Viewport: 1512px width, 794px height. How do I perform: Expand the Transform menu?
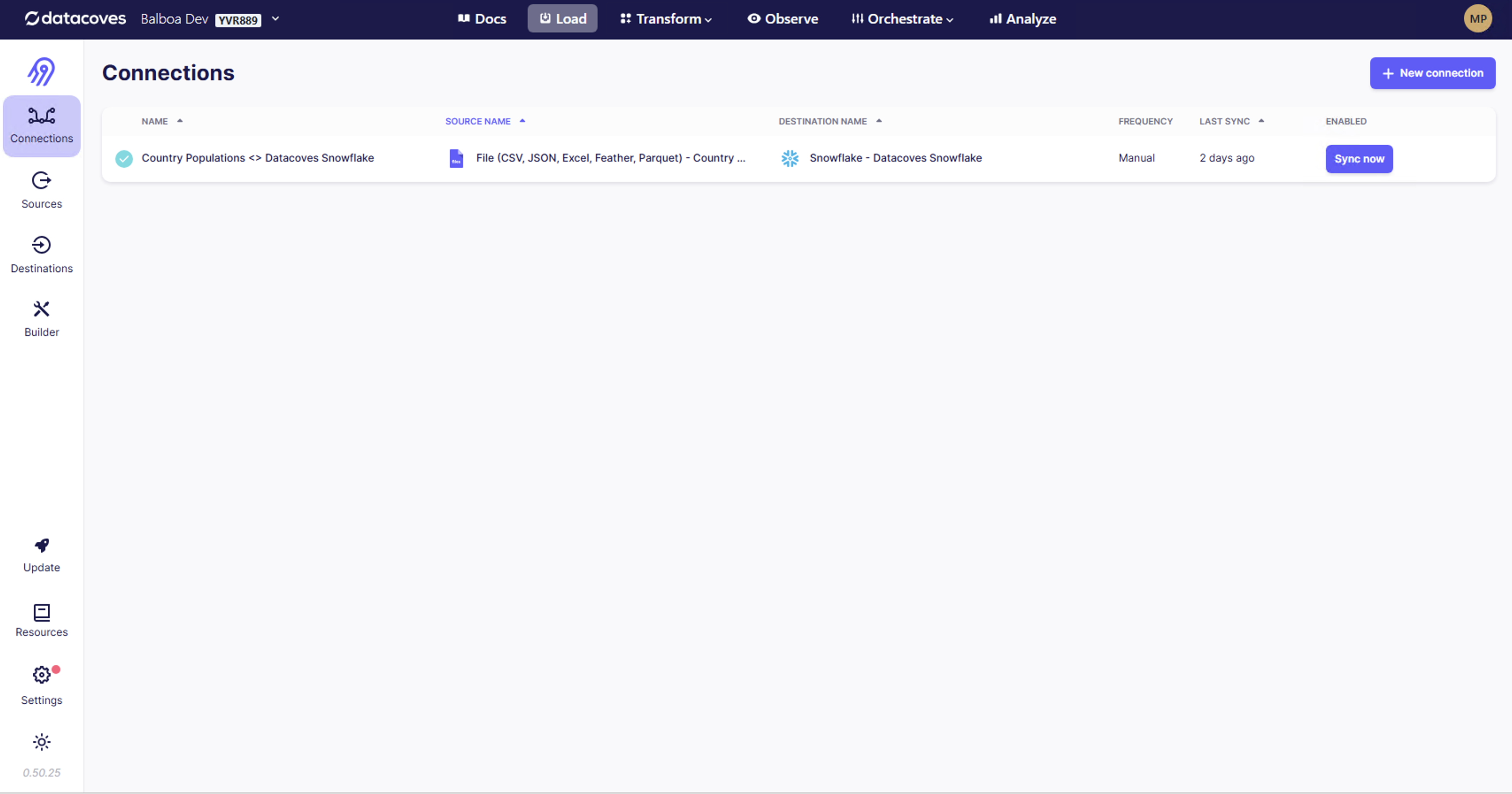666,19
